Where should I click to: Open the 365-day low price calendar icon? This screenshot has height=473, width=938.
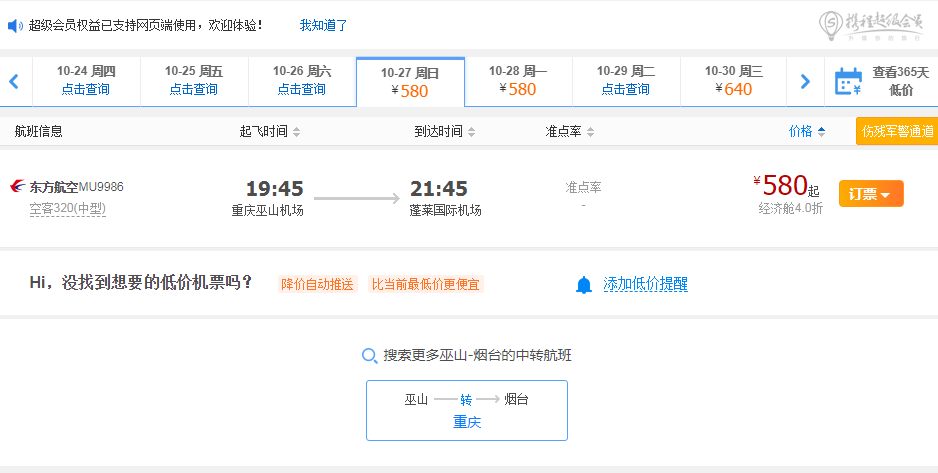tap(848, 81)
